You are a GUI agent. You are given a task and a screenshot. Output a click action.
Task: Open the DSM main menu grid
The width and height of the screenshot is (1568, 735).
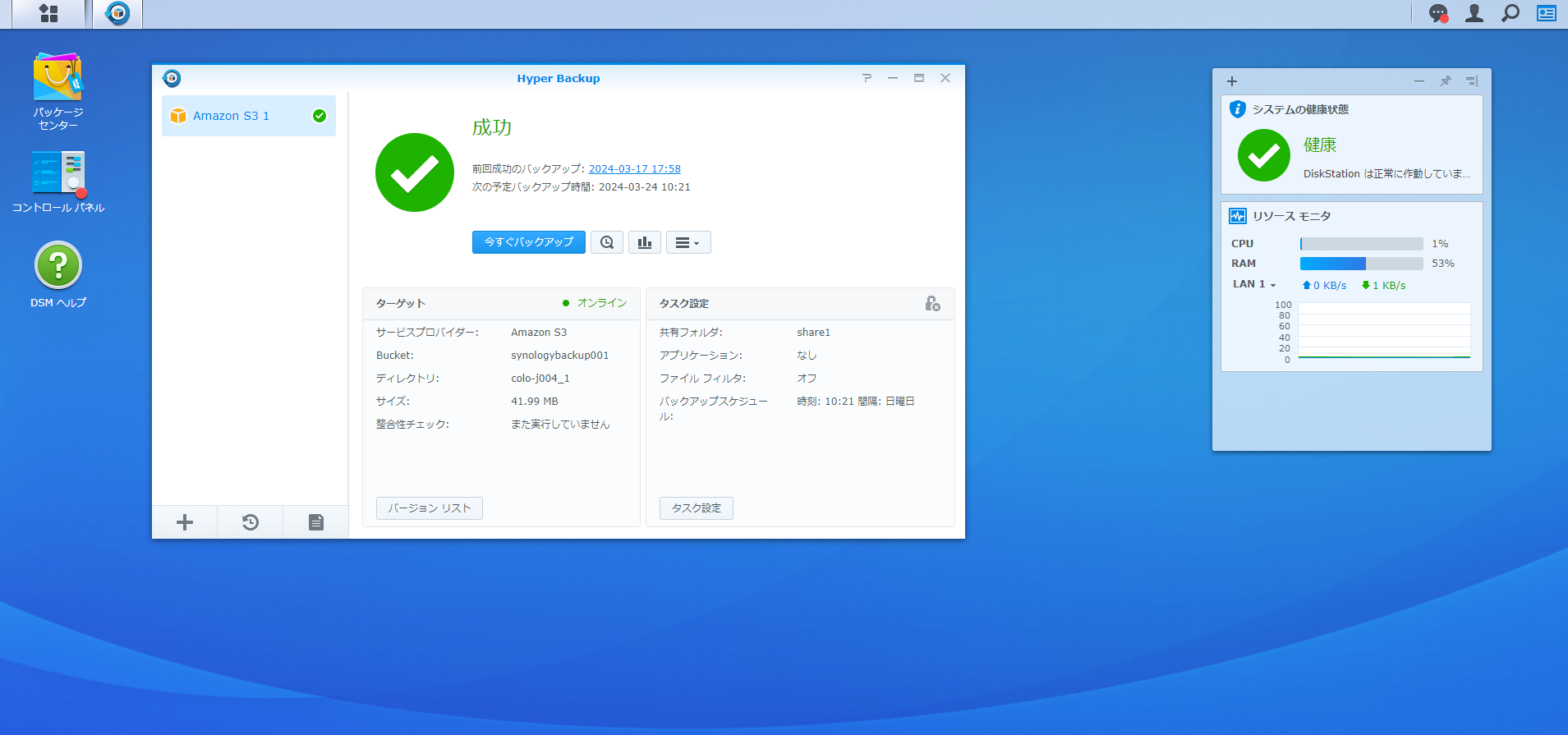[48, 14]
